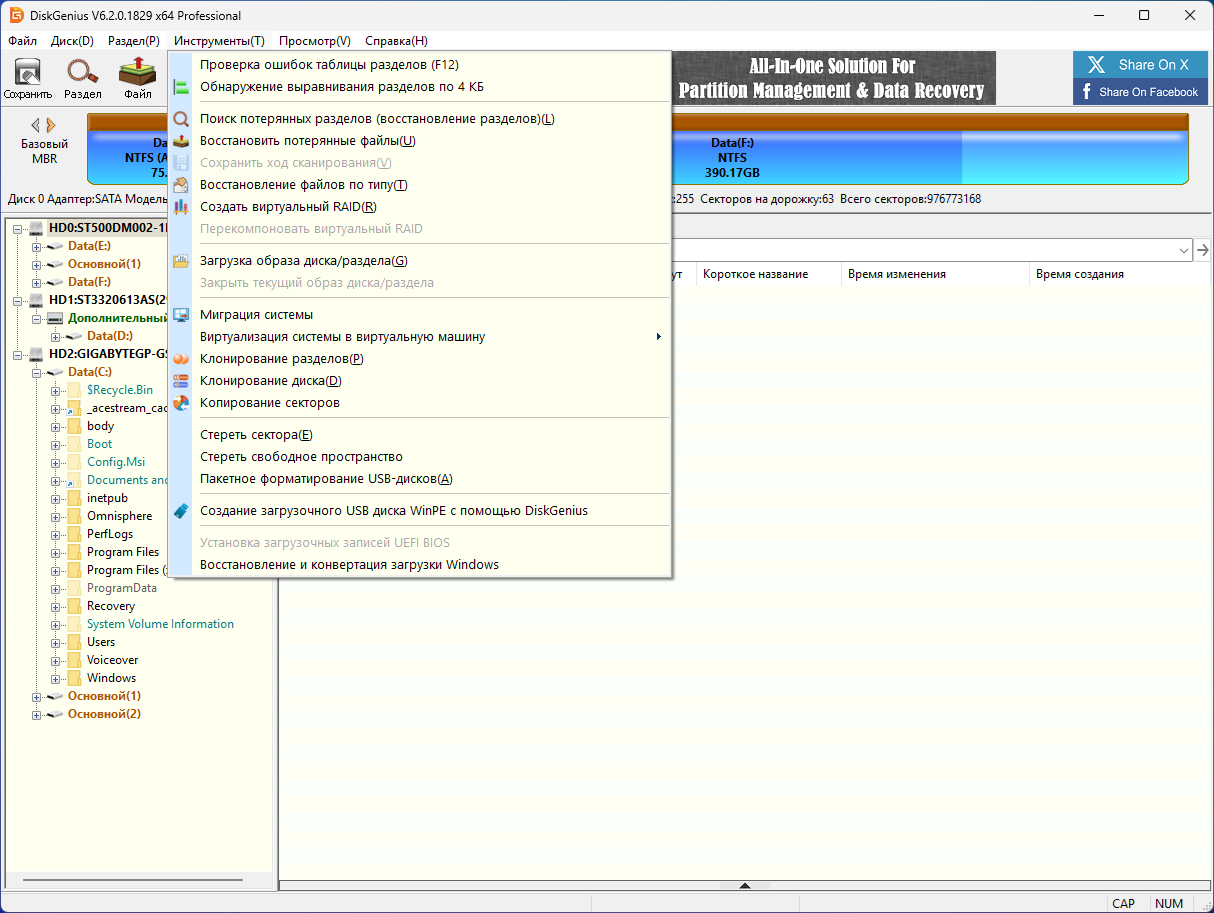Image resolution: width=1214 pixels, height=913 pixels.
Task: Click the Короткое название column header
Action: [x=768, y=274]
